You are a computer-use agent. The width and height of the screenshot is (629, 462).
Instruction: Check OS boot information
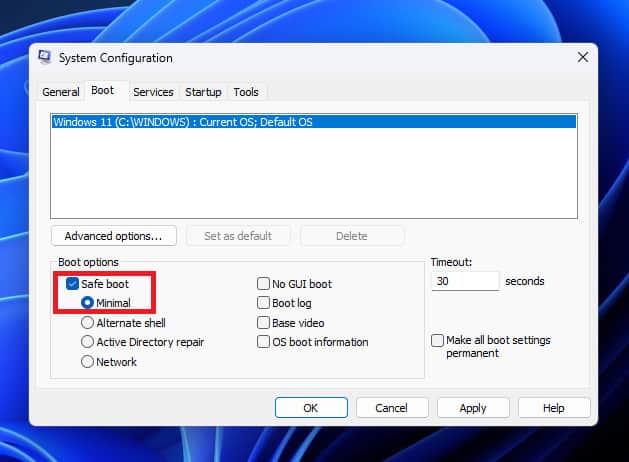click(264, 342)
